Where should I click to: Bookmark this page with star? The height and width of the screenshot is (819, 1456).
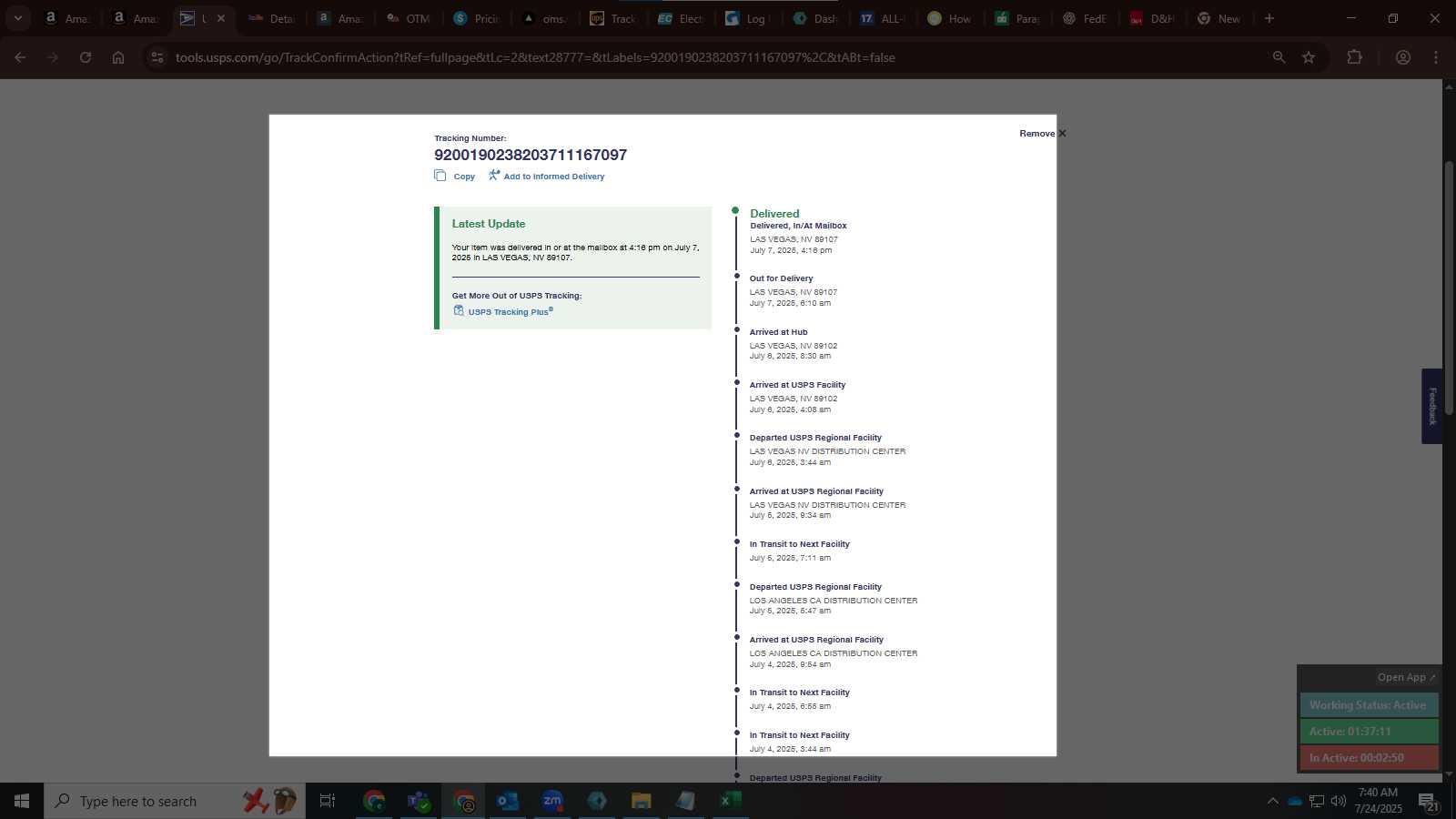[1309, 57]
